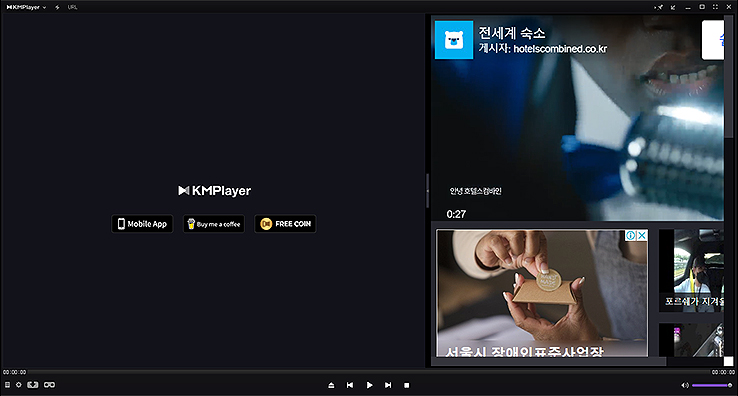Click the 안녕 호텔스컴바인 caption in ad

coord(475,191)
